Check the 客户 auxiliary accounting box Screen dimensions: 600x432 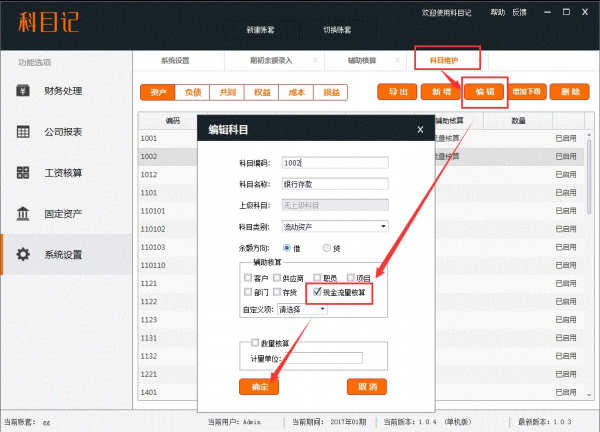(x=246, y=277)
